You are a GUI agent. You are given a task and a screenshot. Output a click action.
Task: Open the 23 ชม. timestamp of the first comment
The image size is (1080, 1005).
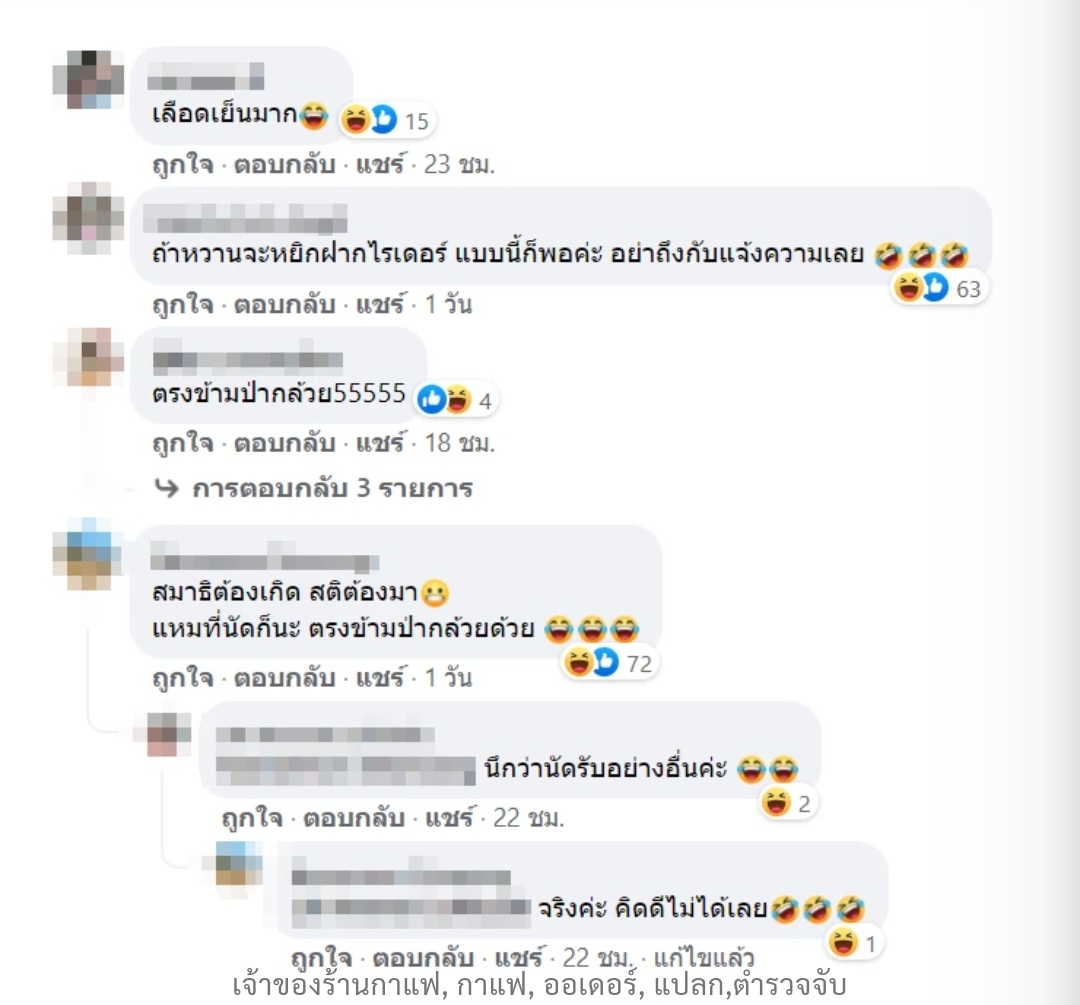459,165
